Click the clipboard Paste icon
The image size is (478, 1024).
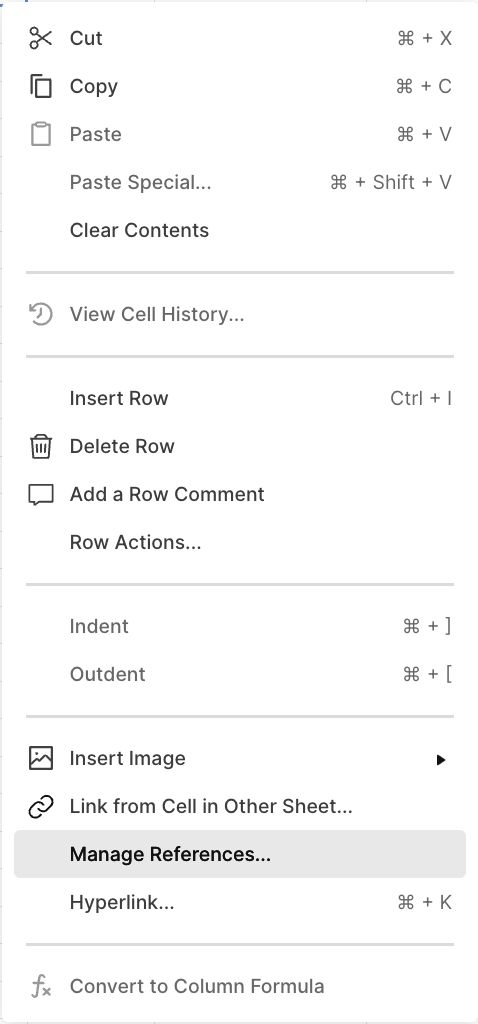point(40,134)
